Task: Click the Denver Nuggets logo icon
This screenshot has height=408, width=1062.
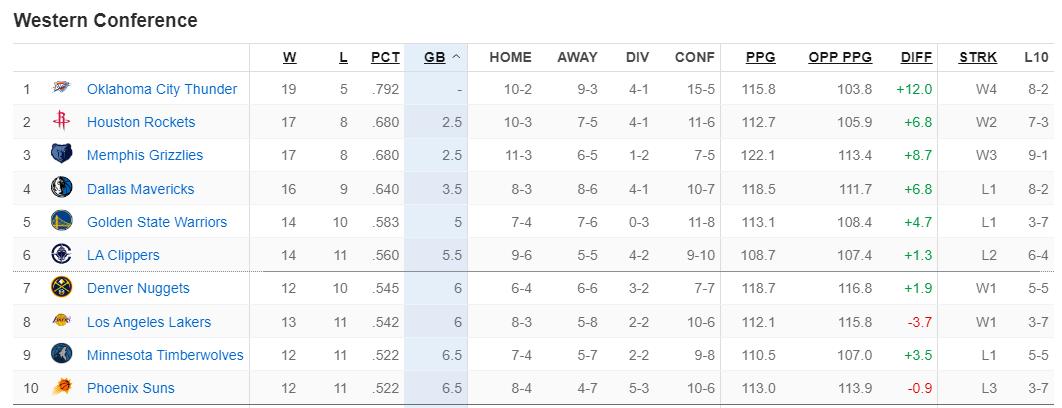Action: tap(61, 288)
